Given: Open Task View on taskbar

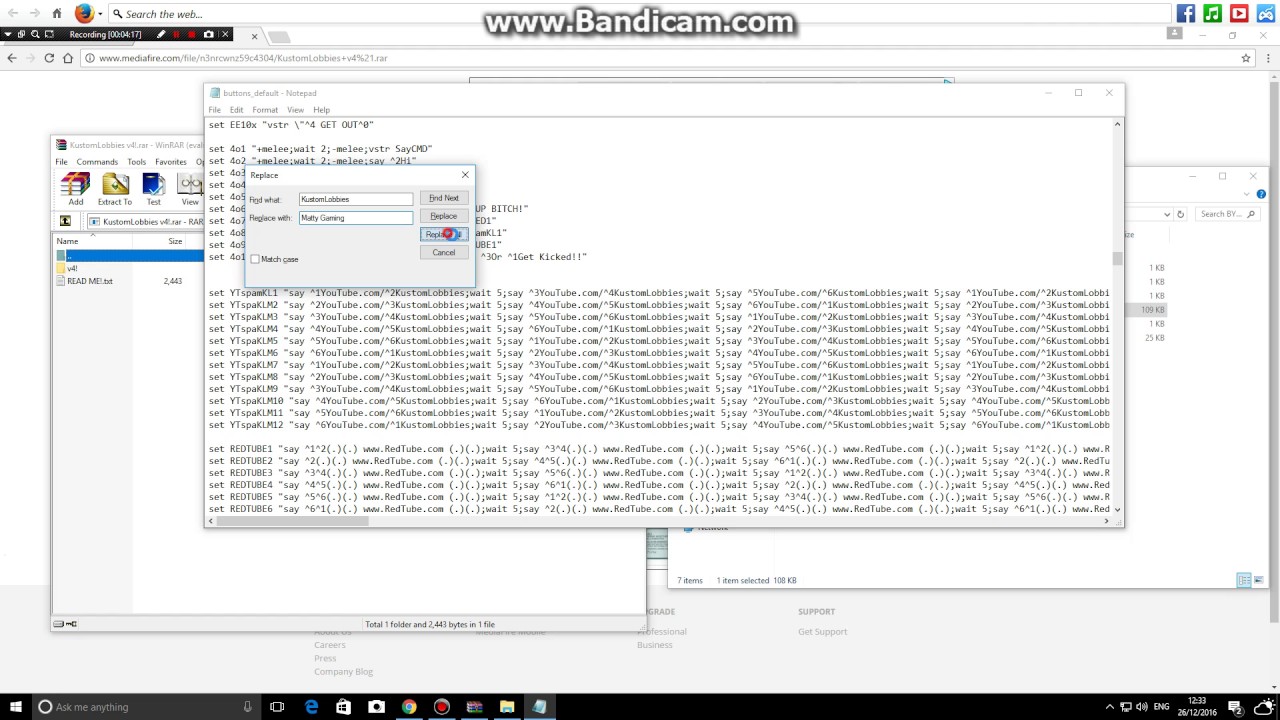Looking at the screenshot, I should point(278,707).
